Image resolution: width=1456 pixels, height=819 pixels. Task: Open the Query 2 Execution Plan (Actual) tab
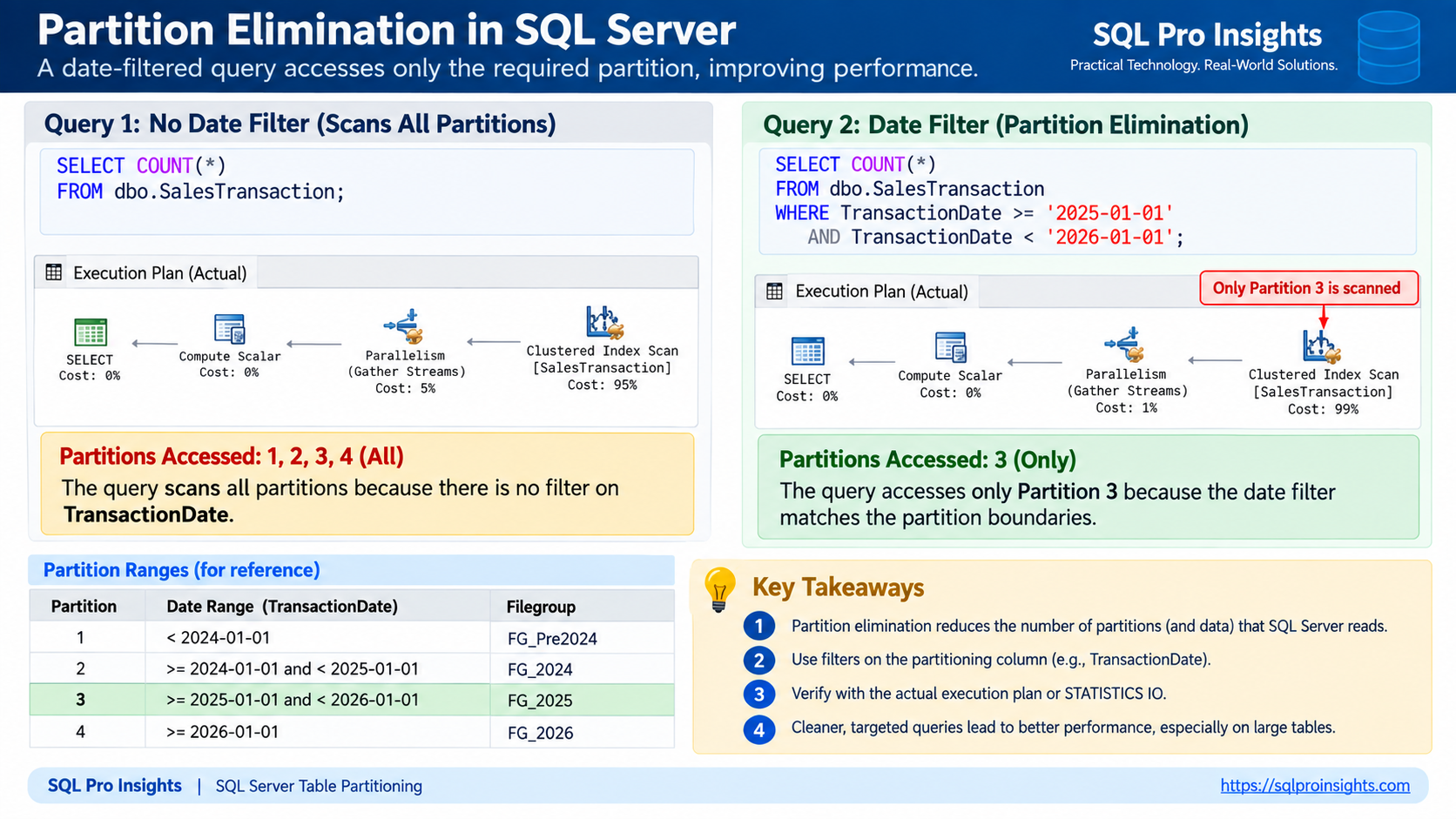(x=867, y=292)
